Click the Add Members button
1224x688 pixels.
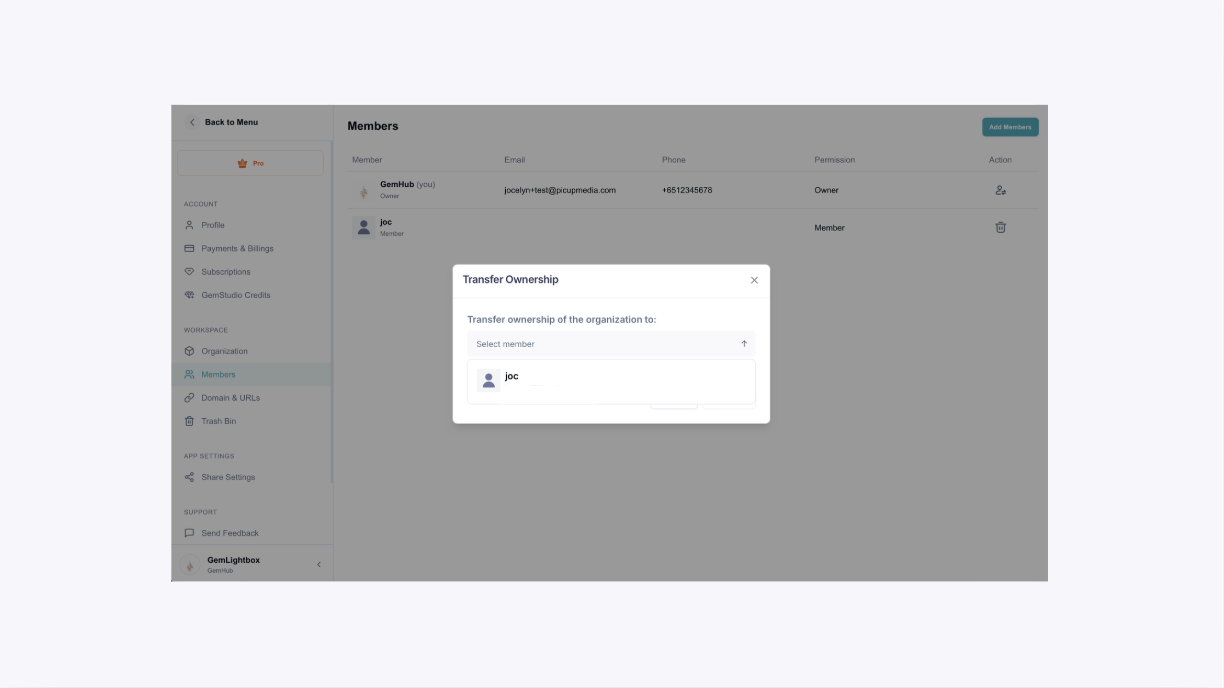click(1010, 127)
